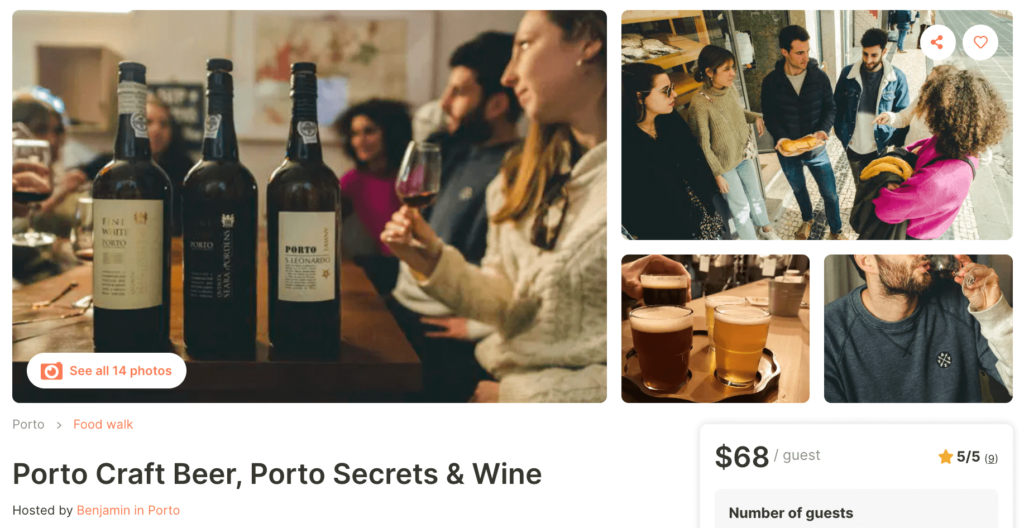
Task: Click the / guest price label
Action: tap(797, 455)
